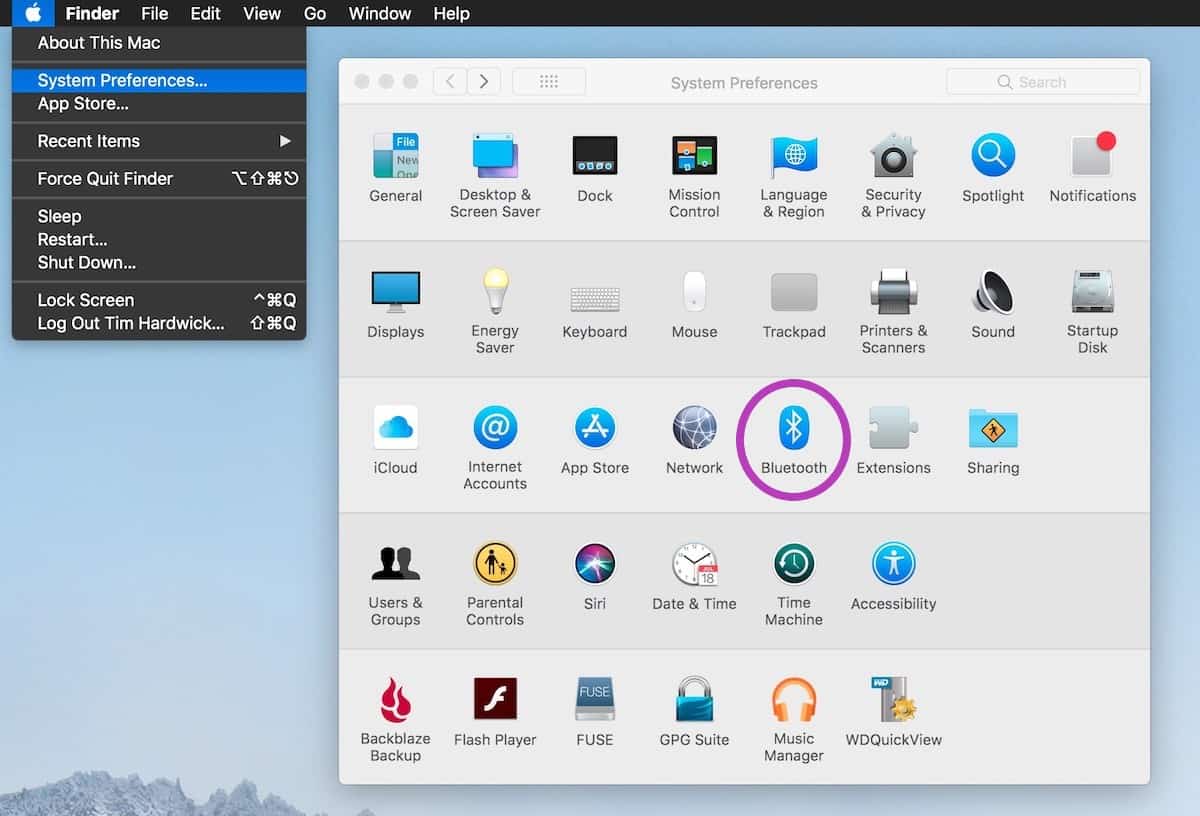Viewport: 1200px width, 816px height.
Task: Choose Sleep from the Apple menu
Action: 159,216
